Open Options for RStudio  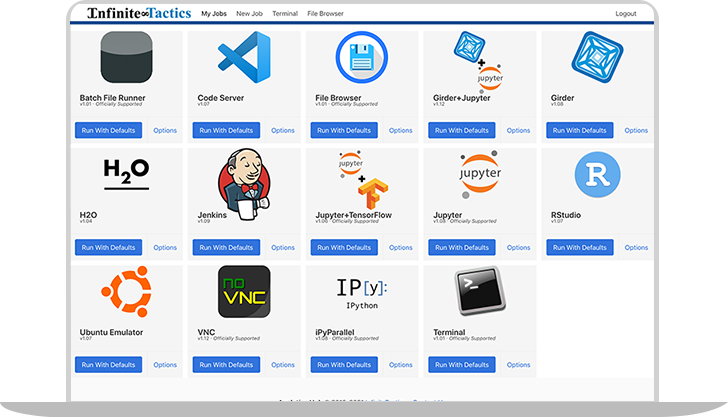[x=636, y=248]
